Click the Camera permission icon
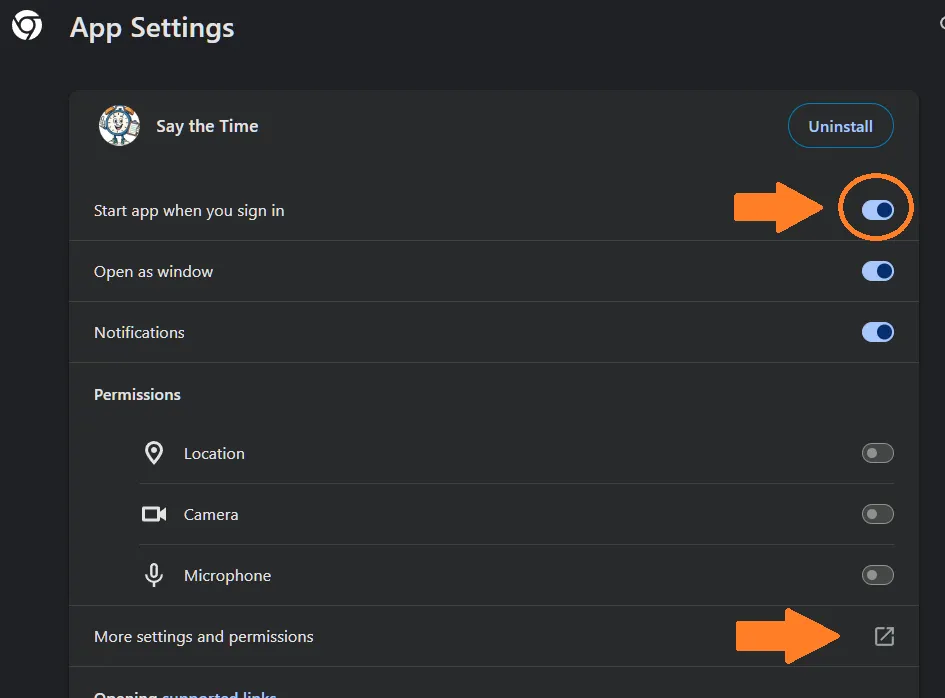This screenshot has width=945, height=698. [154, 514]
